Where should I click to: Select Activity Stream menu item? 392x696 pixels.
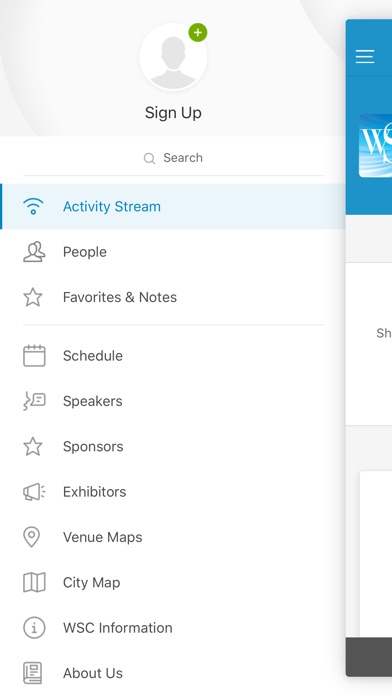coord(173,206)
